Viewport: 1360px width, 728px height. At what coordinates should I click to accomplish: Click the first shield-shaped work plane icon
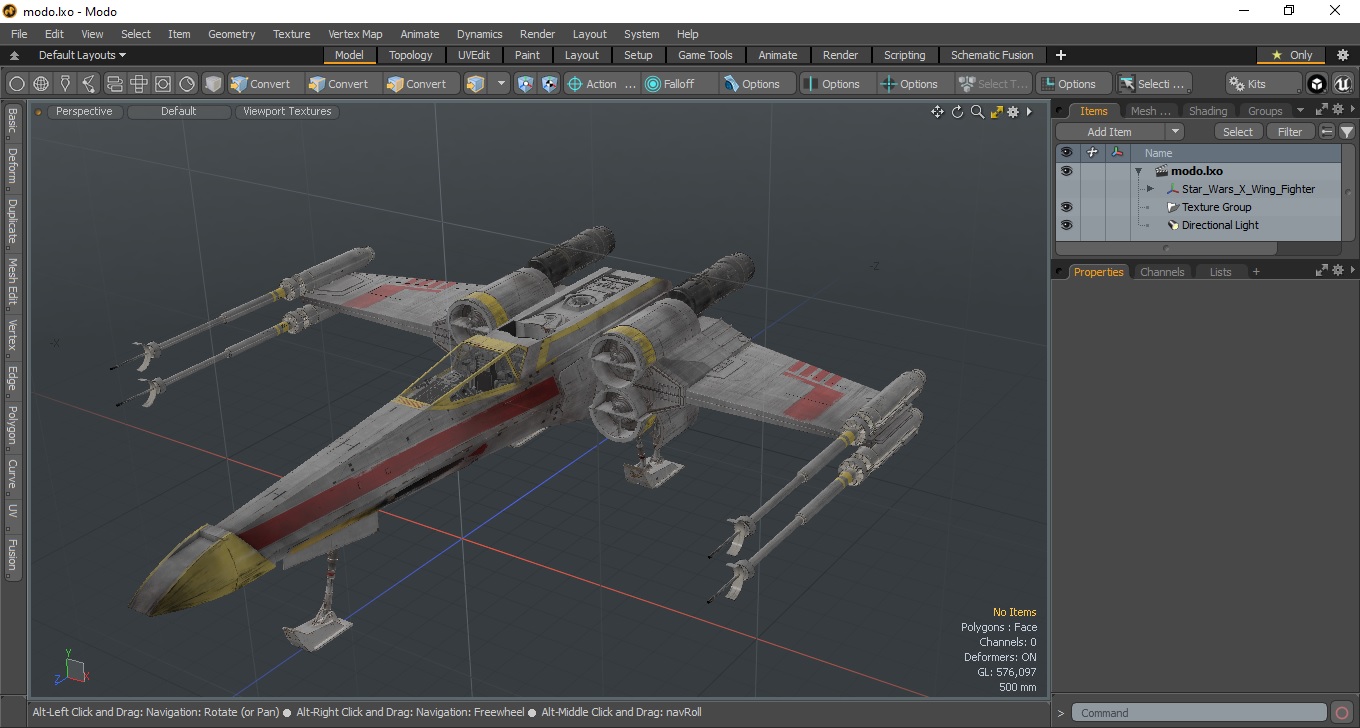click(x=525, y=84)
